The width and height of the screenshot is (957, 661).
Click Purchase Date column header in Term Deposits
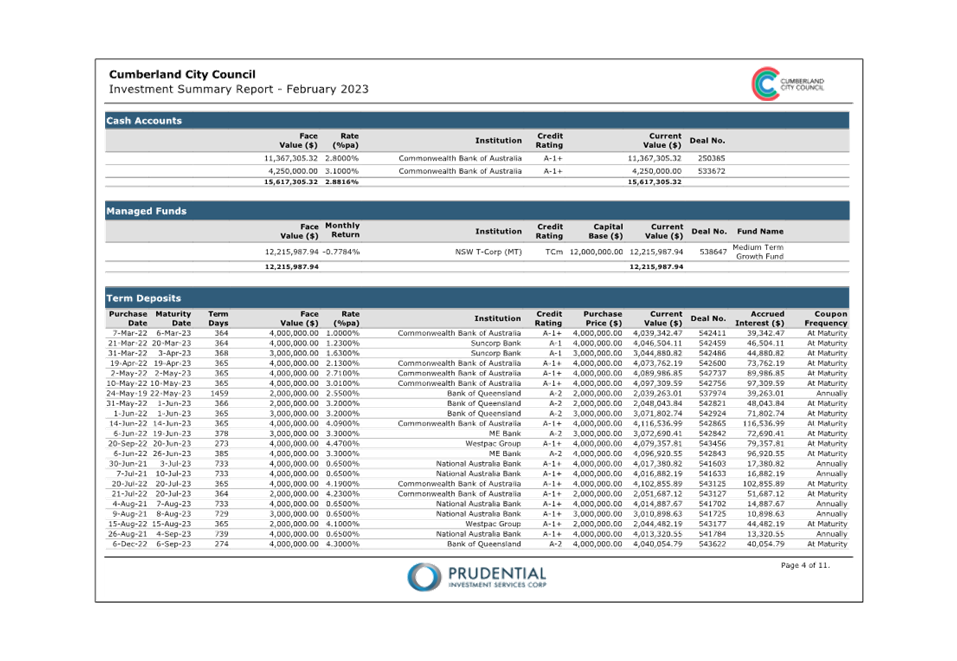pos(128,318)
